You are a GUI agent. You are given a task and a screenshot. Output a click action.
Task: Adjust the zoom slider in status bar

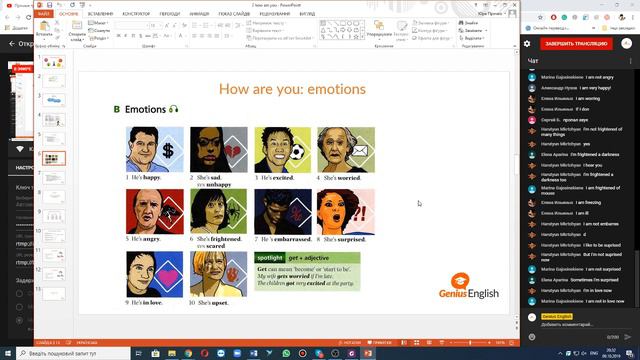(x=470, y=343)
